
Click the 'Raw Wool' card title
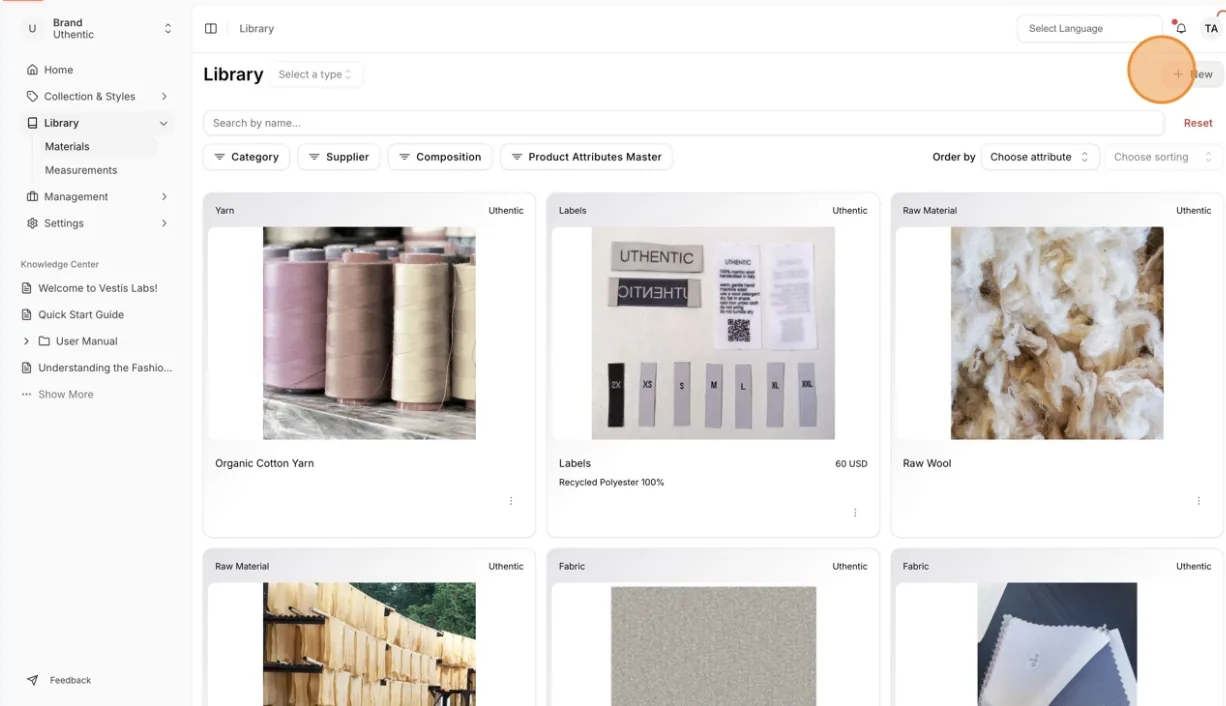pos(926,463)
